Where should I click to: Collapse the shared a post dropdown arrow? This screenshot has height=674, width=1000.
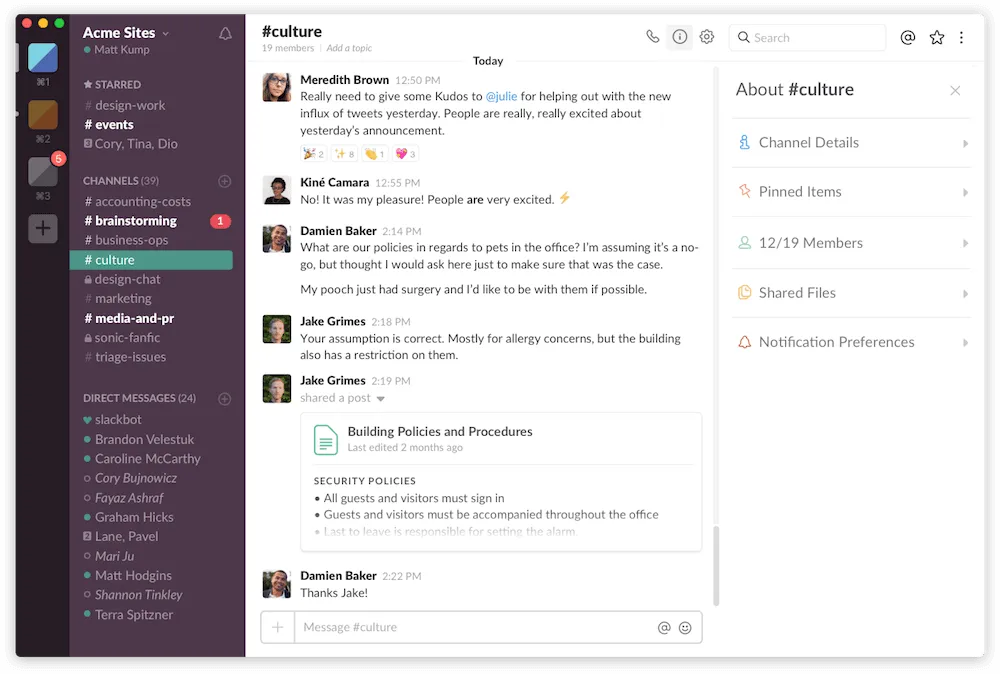pos(381,399)
